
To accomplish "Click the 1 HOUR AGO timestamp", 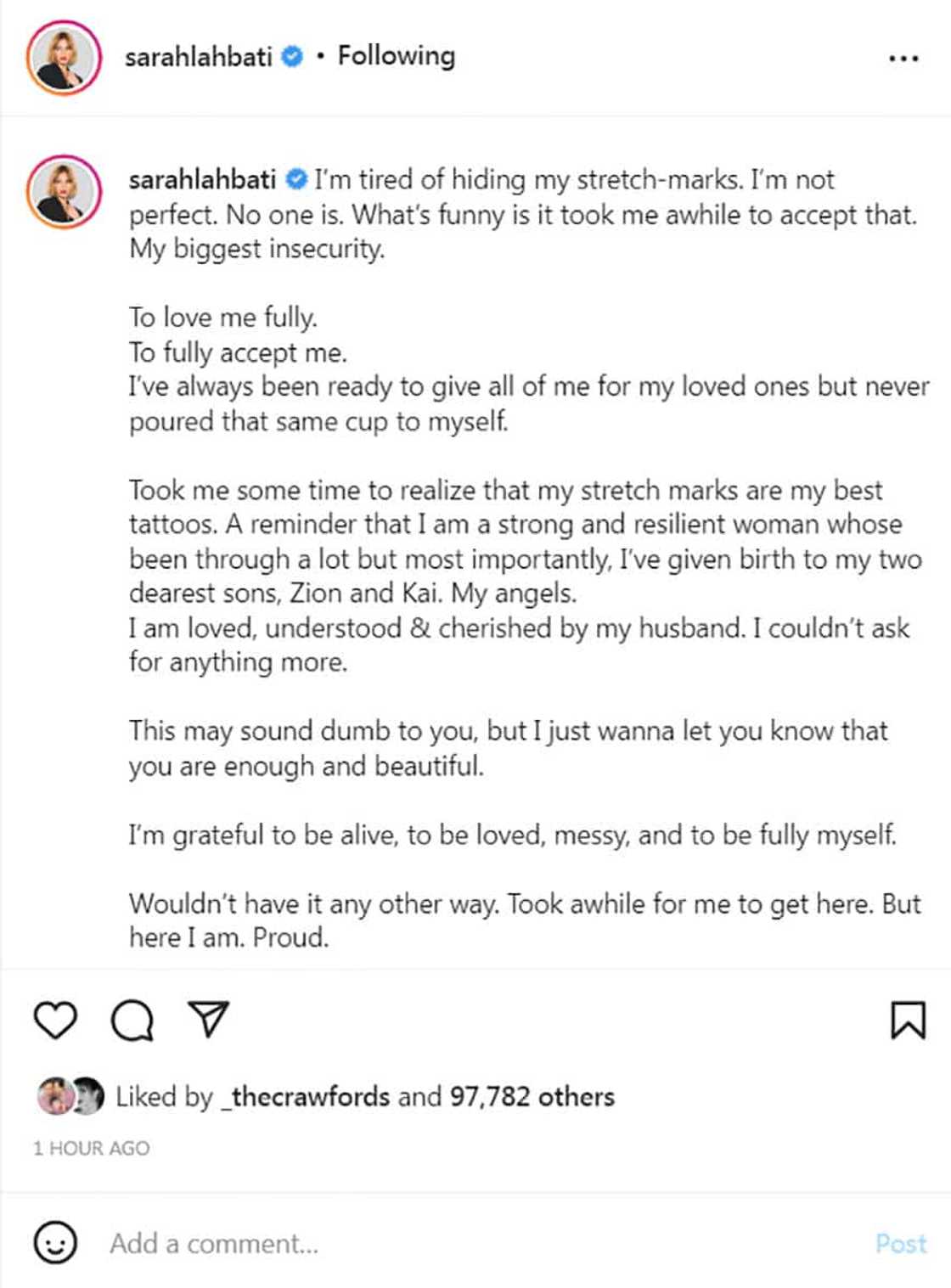I will [92, 1148].
